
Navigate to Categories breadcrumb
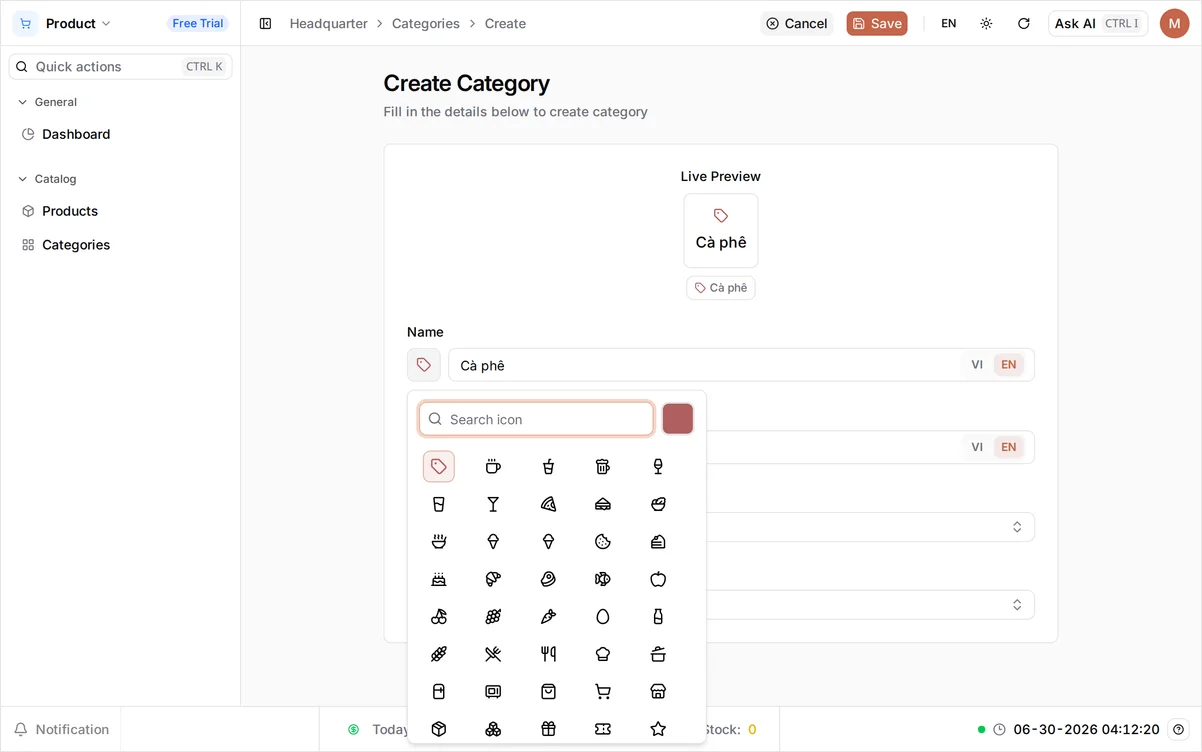[x=426, y=23]
